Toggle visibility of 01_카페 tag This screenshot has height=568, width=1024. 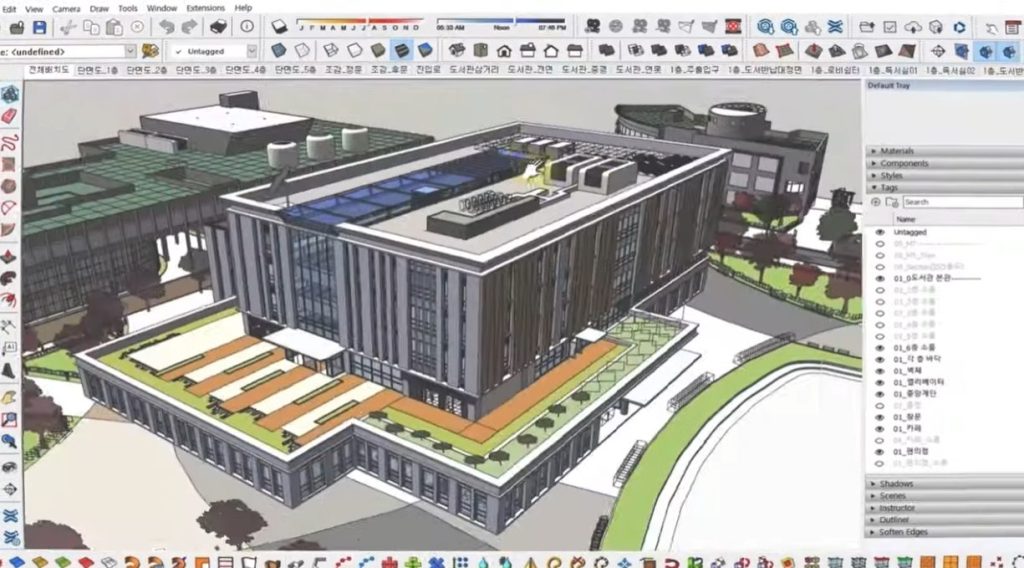tap(880, 428)
